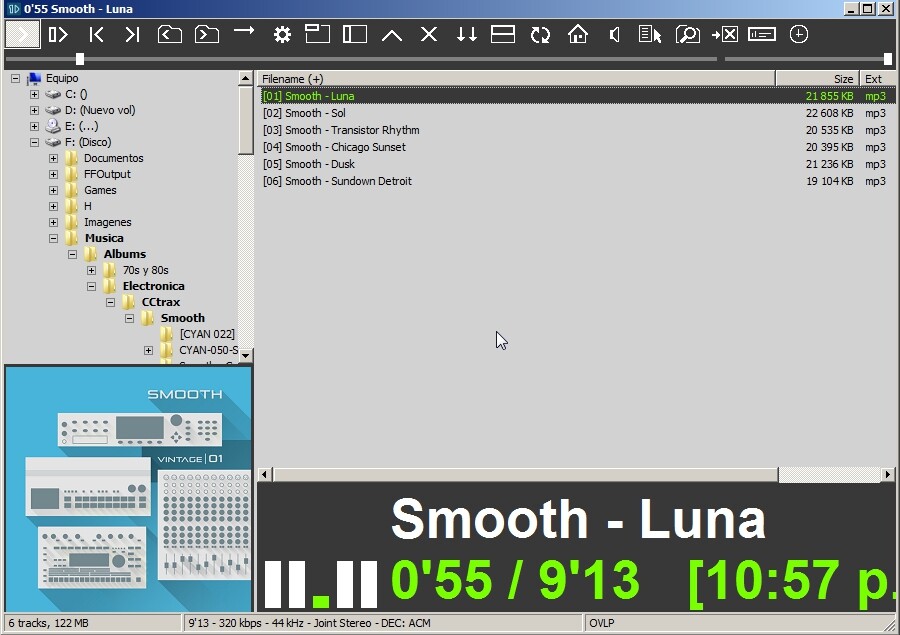Click the play button in the toolbar
The height and width of the screenshot is (635, 900).
(22, 34)
